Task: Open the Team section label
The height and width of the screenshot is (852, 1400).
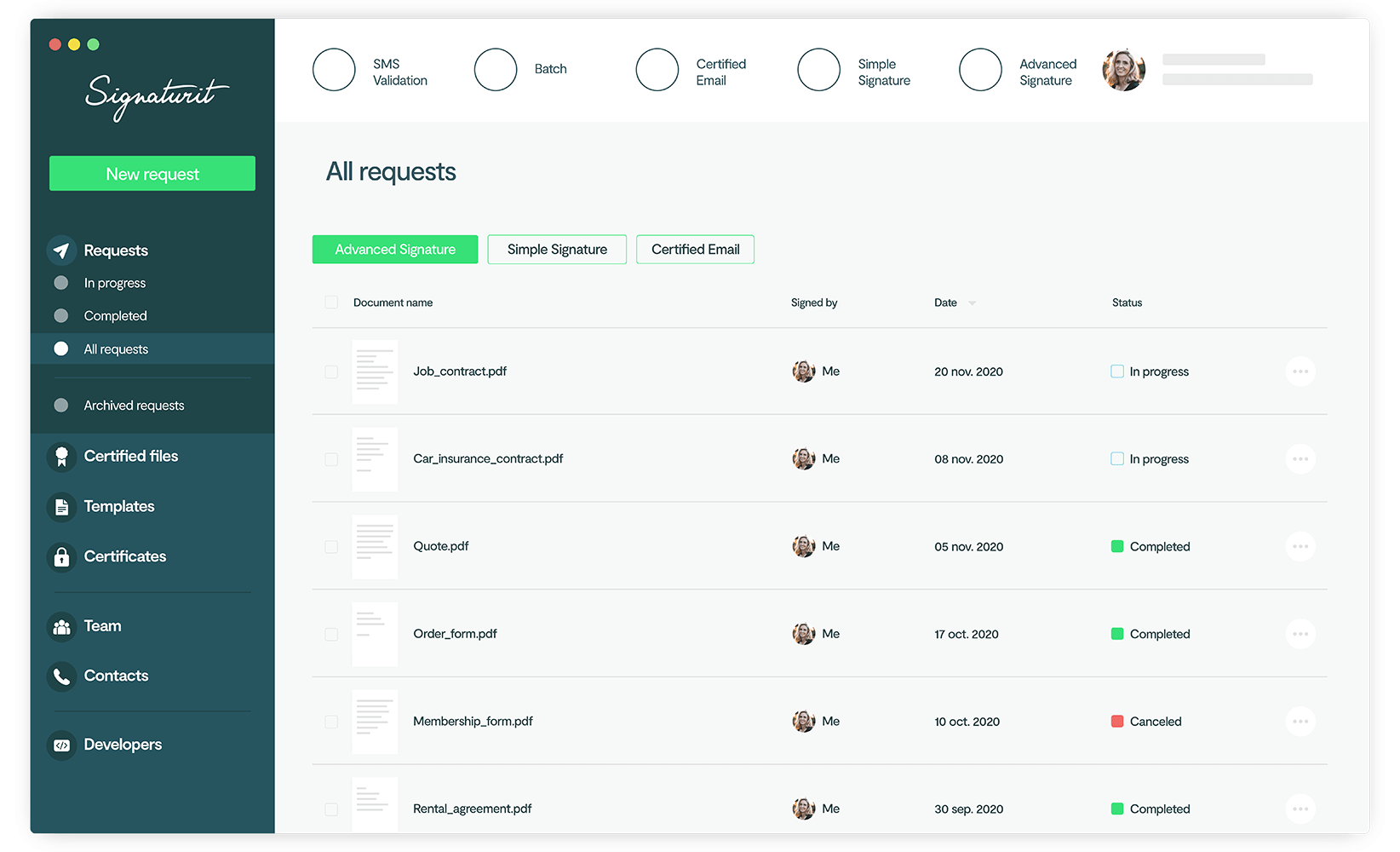Action: [102, 627]
